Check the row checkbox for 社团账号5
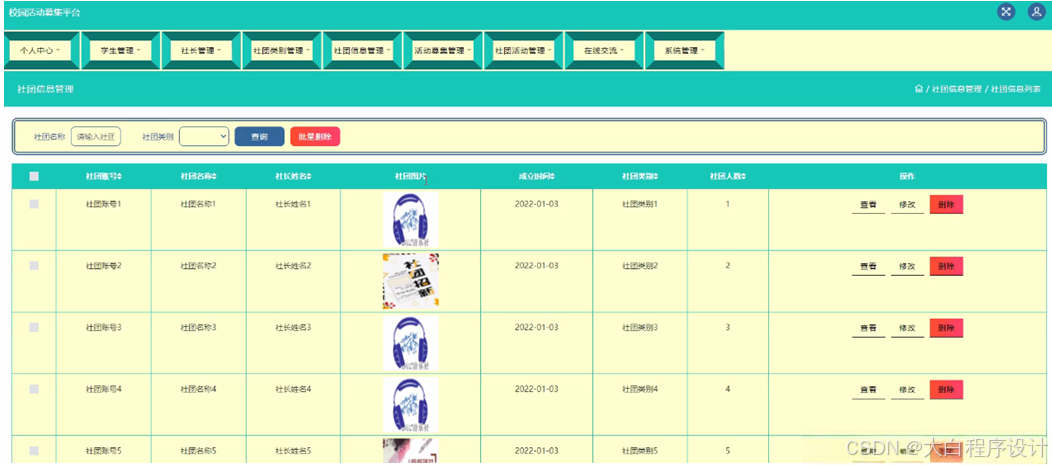 pos(34,451)
